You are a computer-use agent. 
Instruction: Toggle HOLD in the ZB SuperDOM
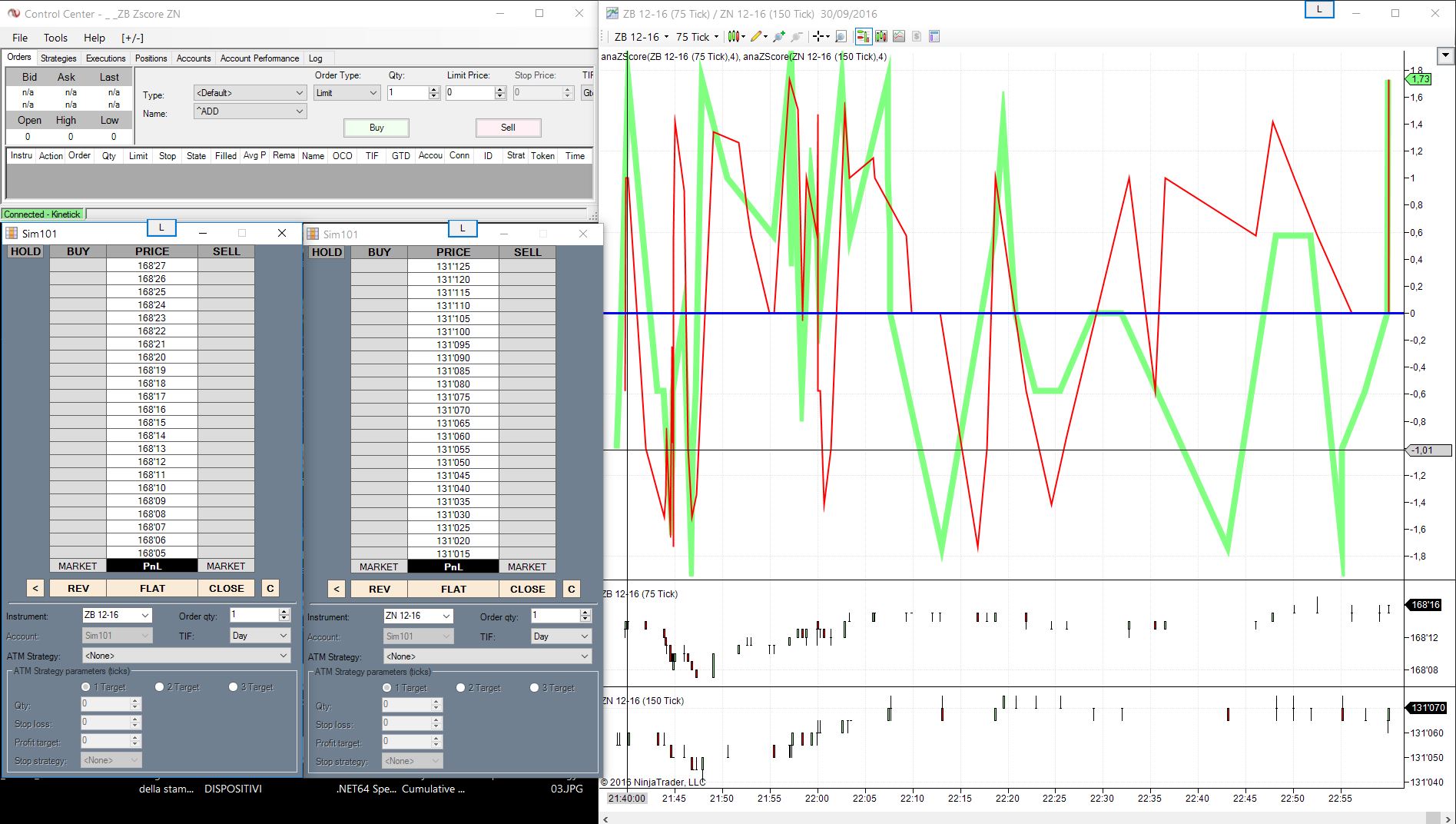(25, 251)
